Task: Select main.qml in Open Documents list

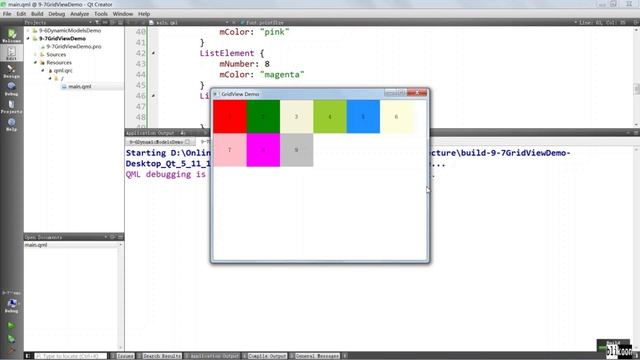Action: 36,245
